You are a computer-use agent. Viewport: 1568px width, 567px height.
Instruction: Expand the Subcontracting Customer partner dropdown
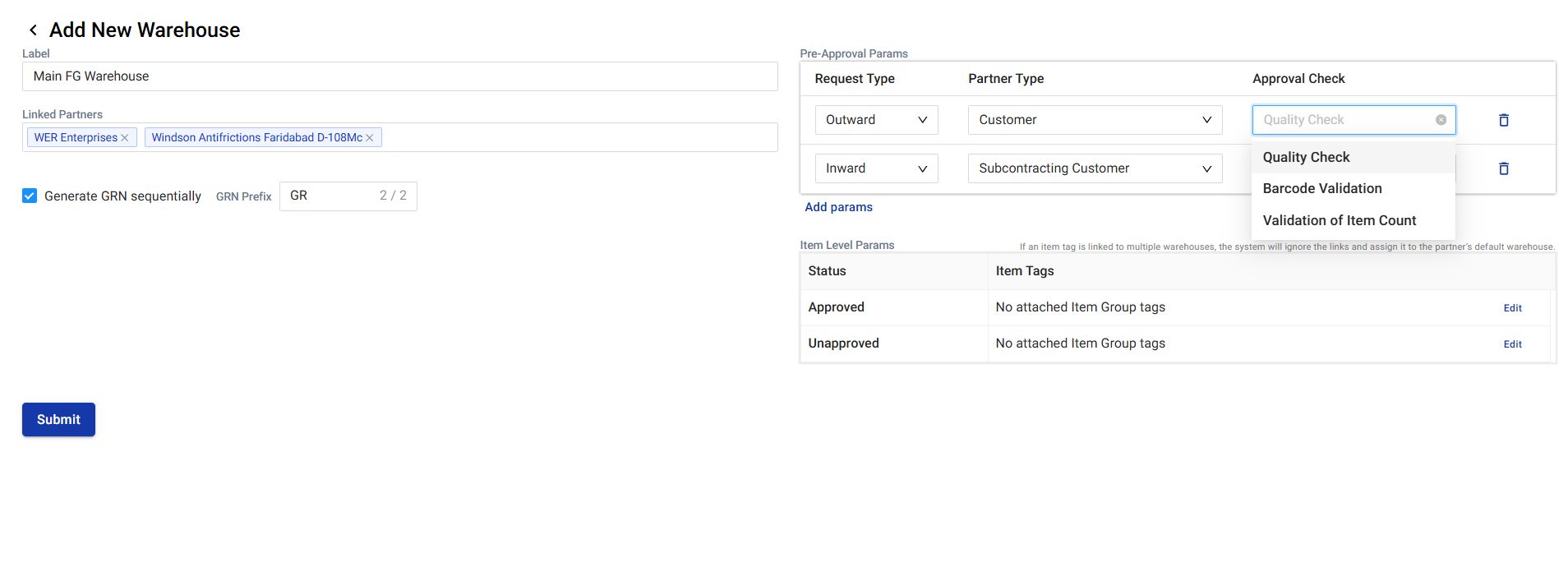(1095, 168)
